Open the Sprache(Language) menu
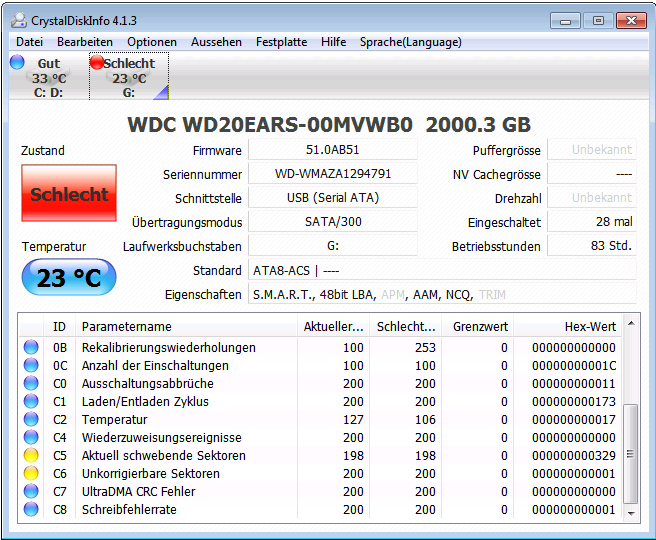The height and width of the screenshot is (540, 656). coord(411,42)
